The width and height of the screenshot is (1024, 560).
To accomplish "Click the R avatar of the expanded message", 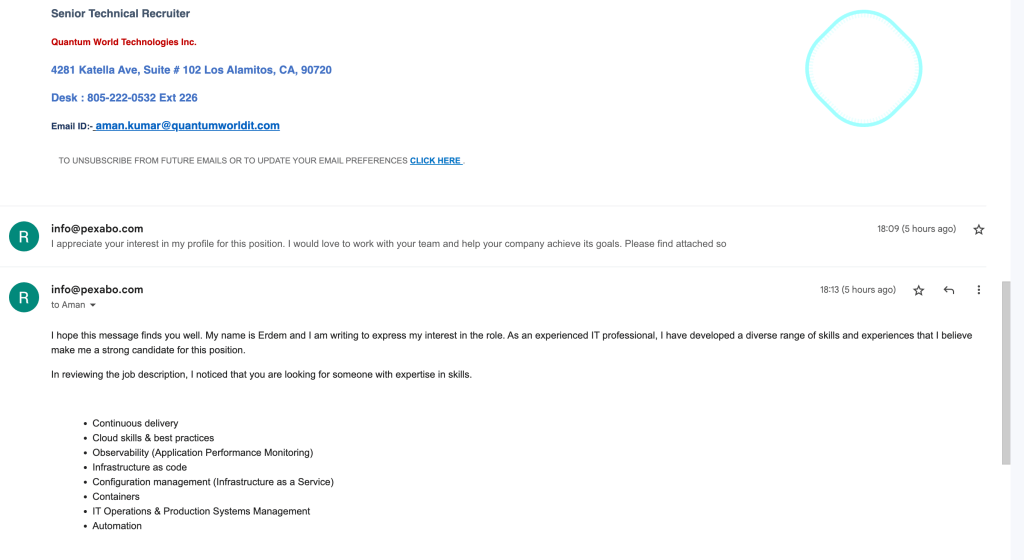I will (x=24, y=297).
